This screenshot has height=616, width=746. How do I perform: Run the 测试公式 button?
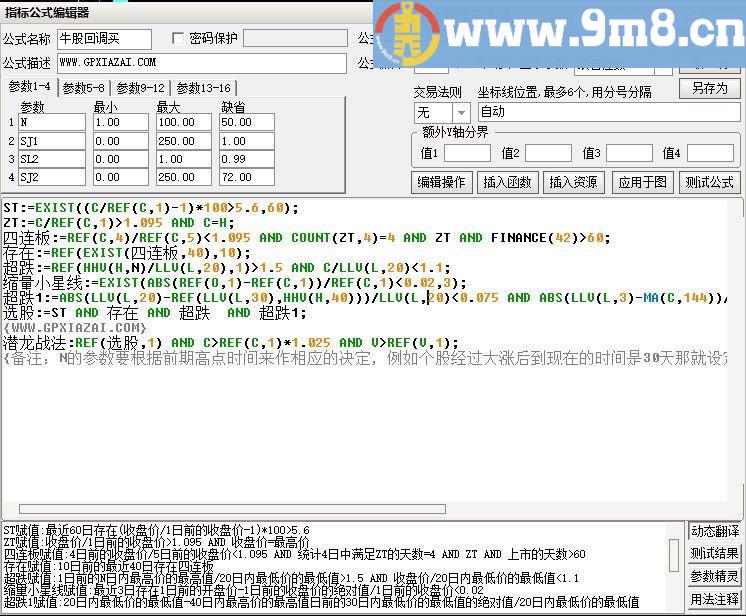[709, 182]
